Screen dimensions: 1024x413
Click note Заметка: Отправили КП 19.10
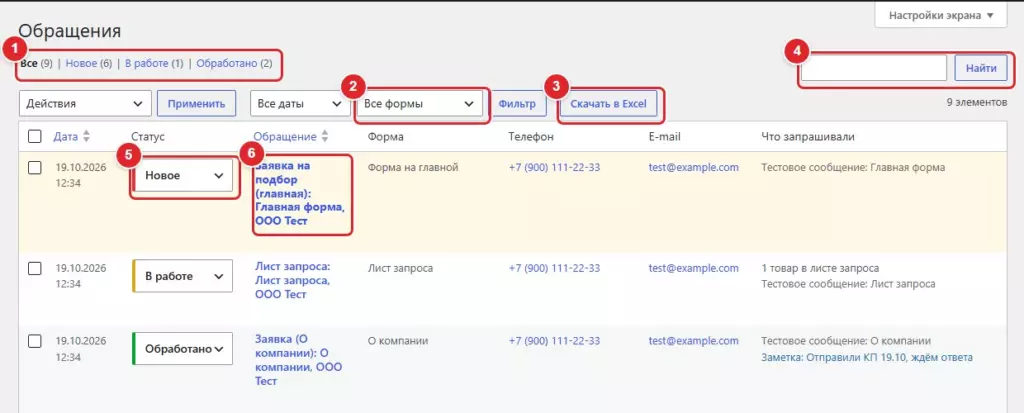[867, 357]
